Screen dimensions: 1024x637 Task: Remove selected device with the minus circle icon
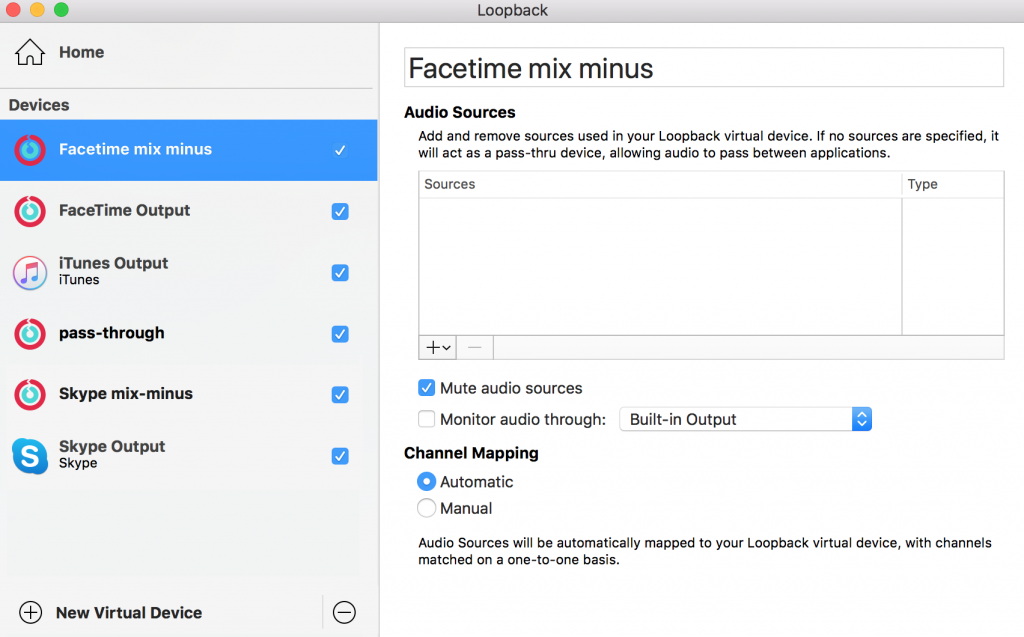click(x=344, y=612)
